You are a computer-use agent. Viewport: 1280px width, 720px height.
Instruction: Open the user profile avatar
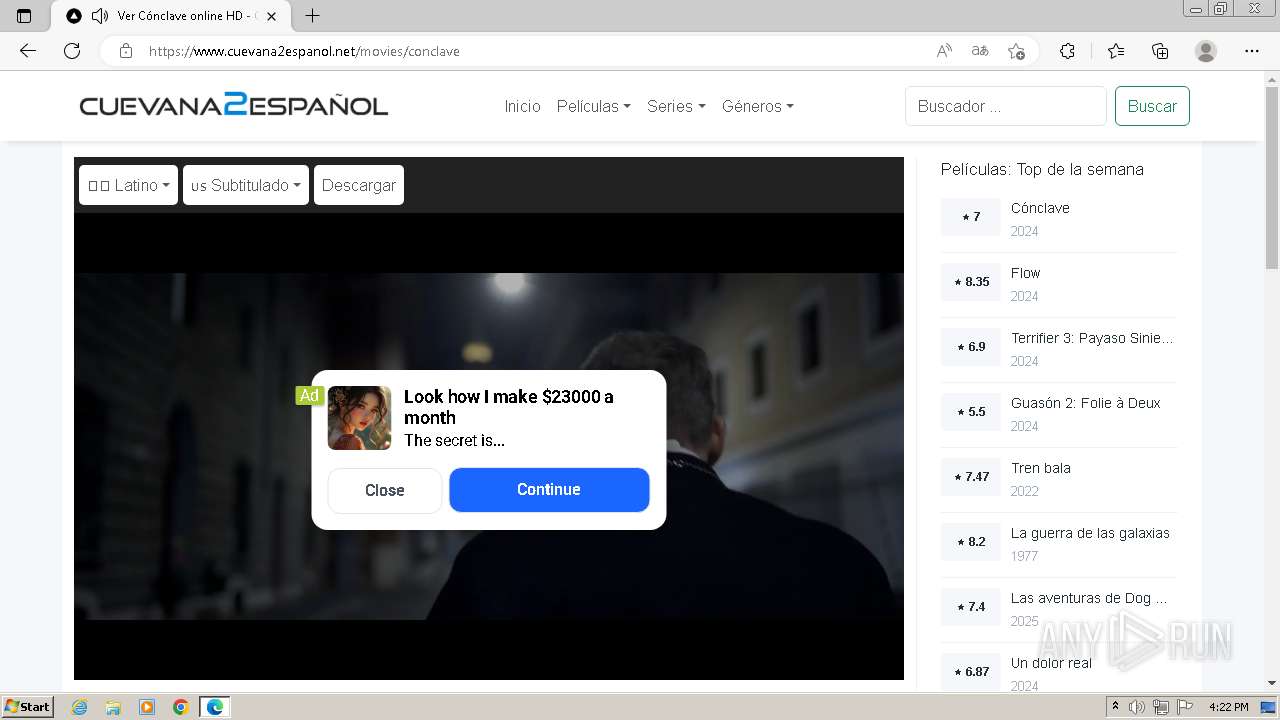click(1206, 51)
